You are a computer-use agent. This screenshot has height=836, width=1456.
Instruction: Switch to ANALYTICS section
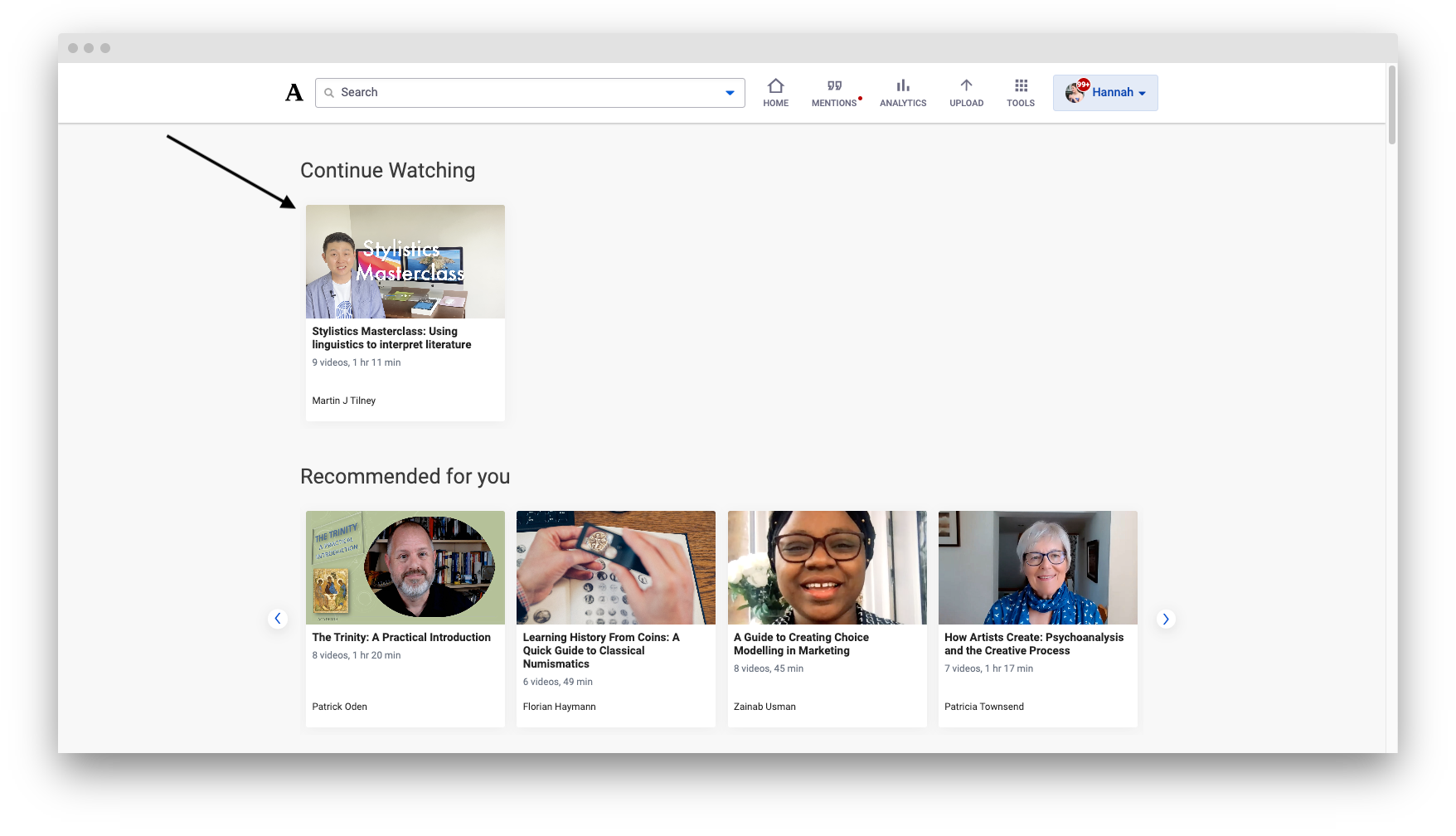[902, 103]
